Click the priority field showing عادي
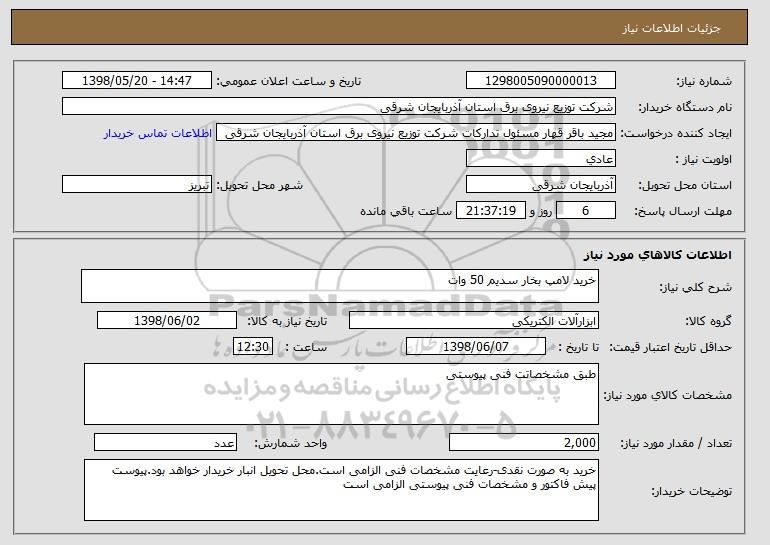770x545 pixels. coord(541,159)
